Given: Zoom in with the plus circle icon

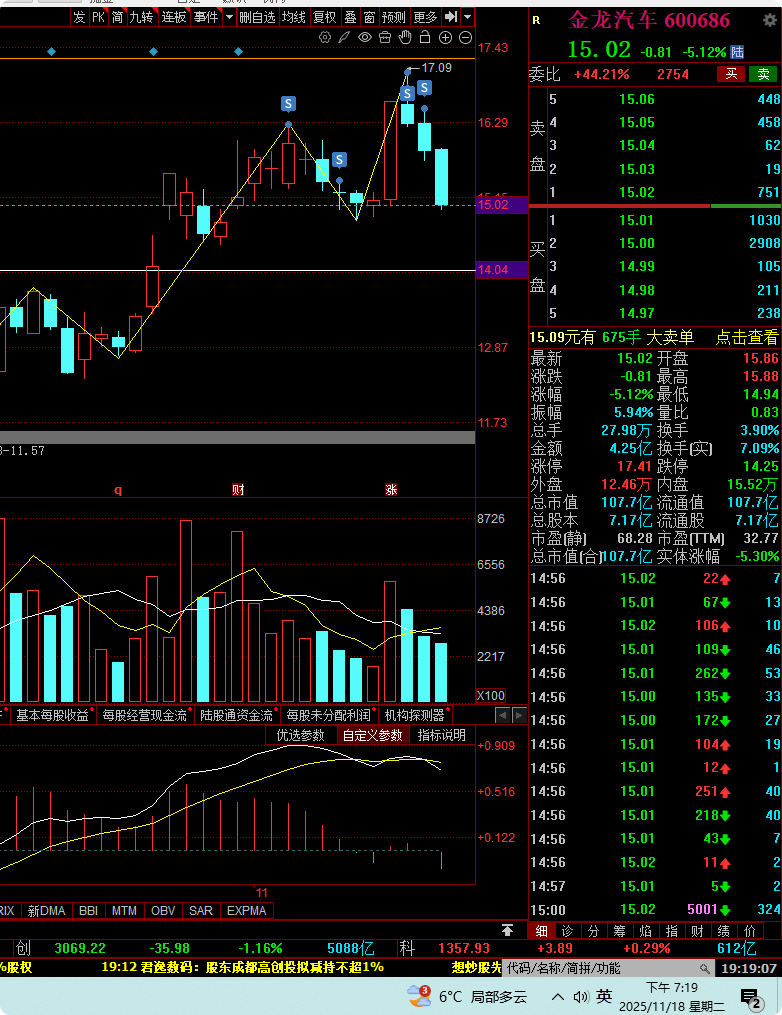Looking at the screenshot, I should (x=445, y=38).
